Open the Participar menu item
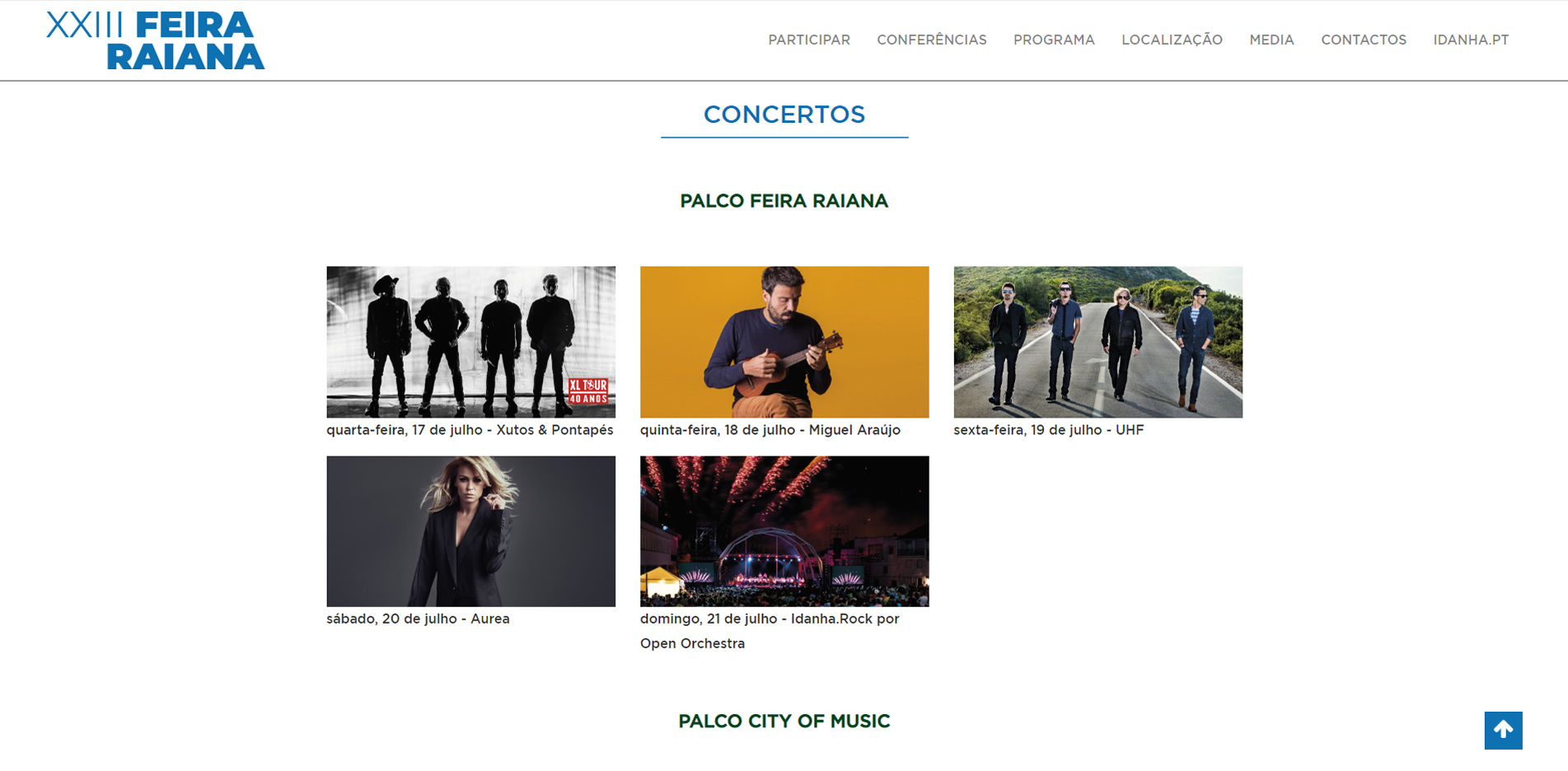1568x771 pixels. coord(809,40)
